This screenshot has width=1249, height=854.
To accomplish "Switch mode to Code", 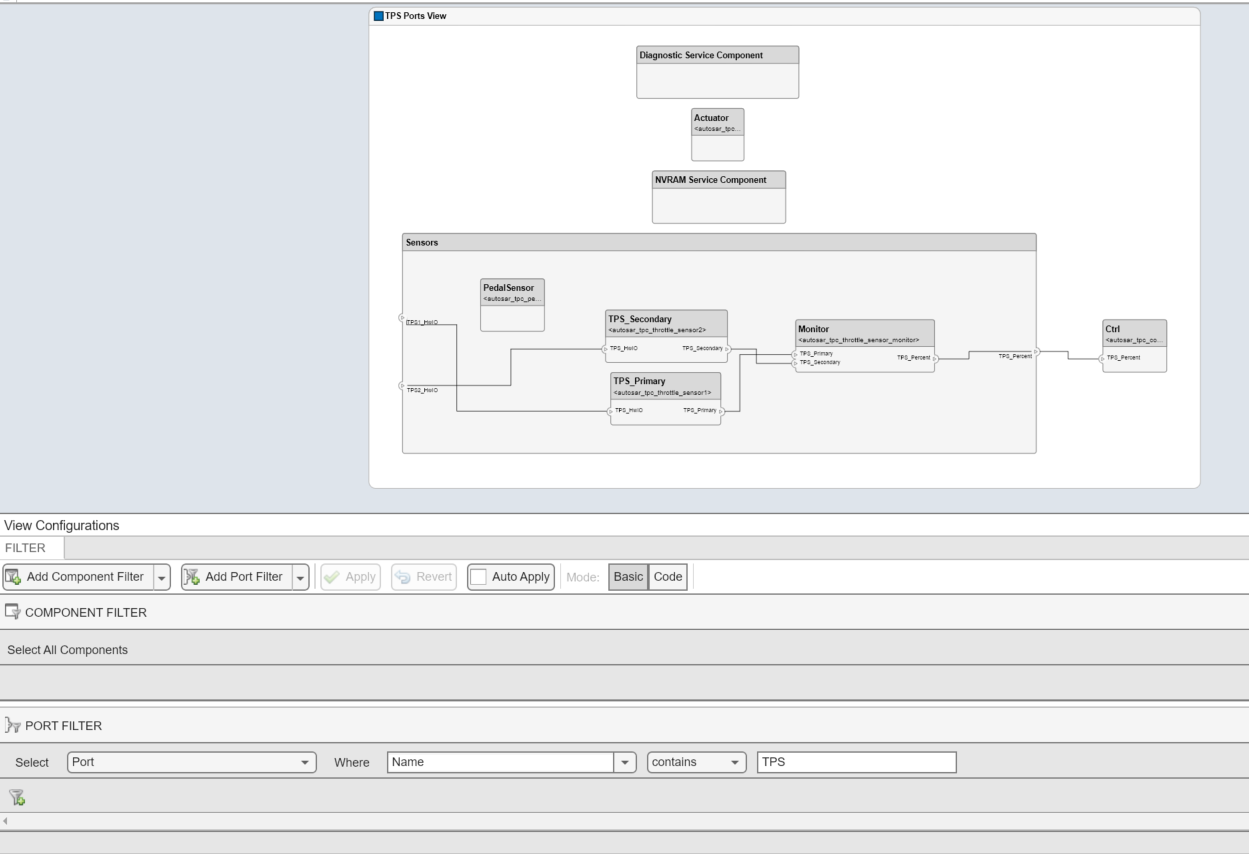I will click(x=667, y=577).
